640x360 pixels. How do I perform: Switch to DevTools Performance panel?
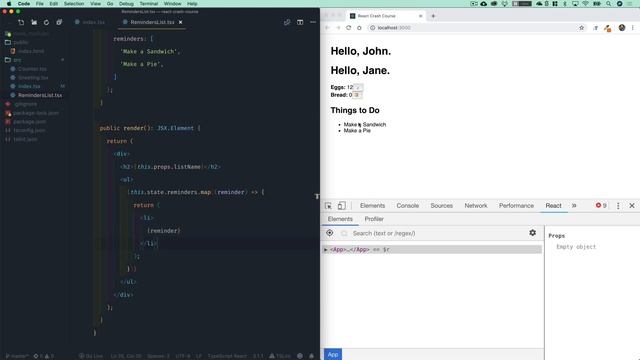click(516, 206)
